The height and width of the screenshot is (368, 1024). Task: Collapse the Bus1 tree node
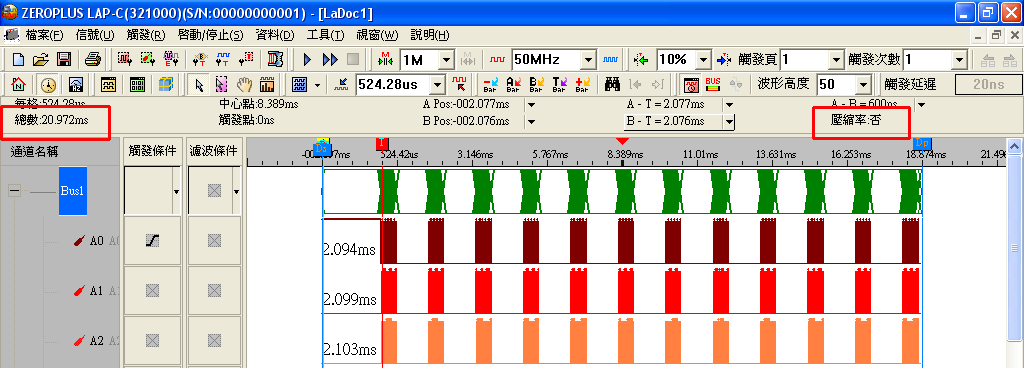[x=15, y=191]
